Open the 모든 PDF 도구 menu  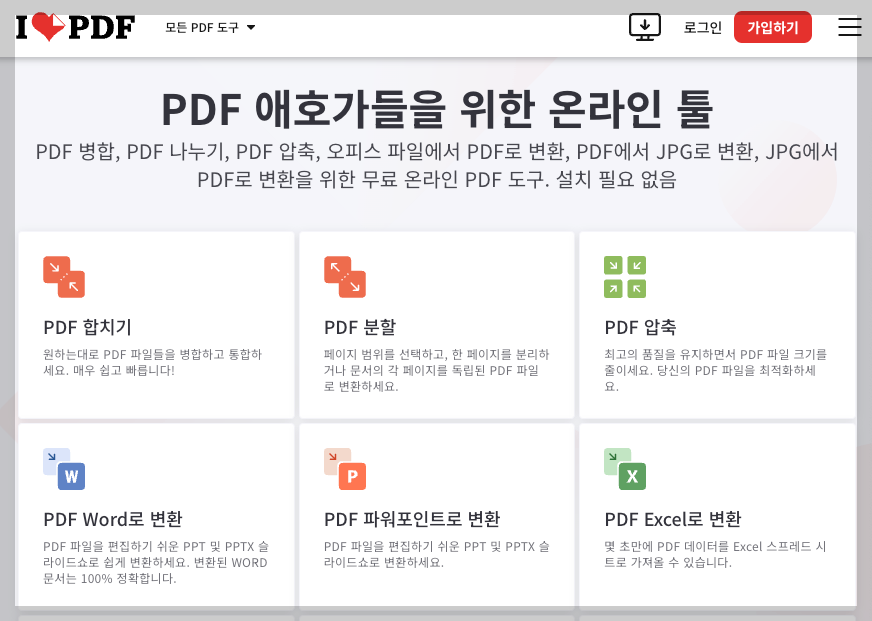tap(202, 29)
